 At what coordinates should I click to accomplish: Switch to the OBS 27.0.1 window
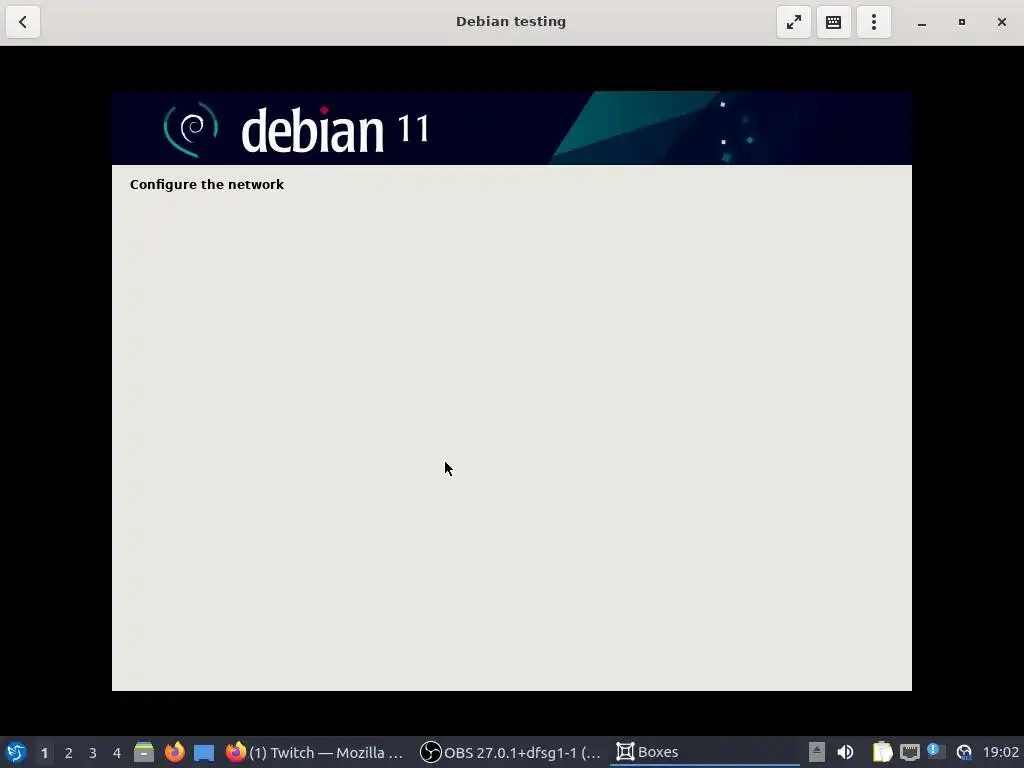click(510, 752)
